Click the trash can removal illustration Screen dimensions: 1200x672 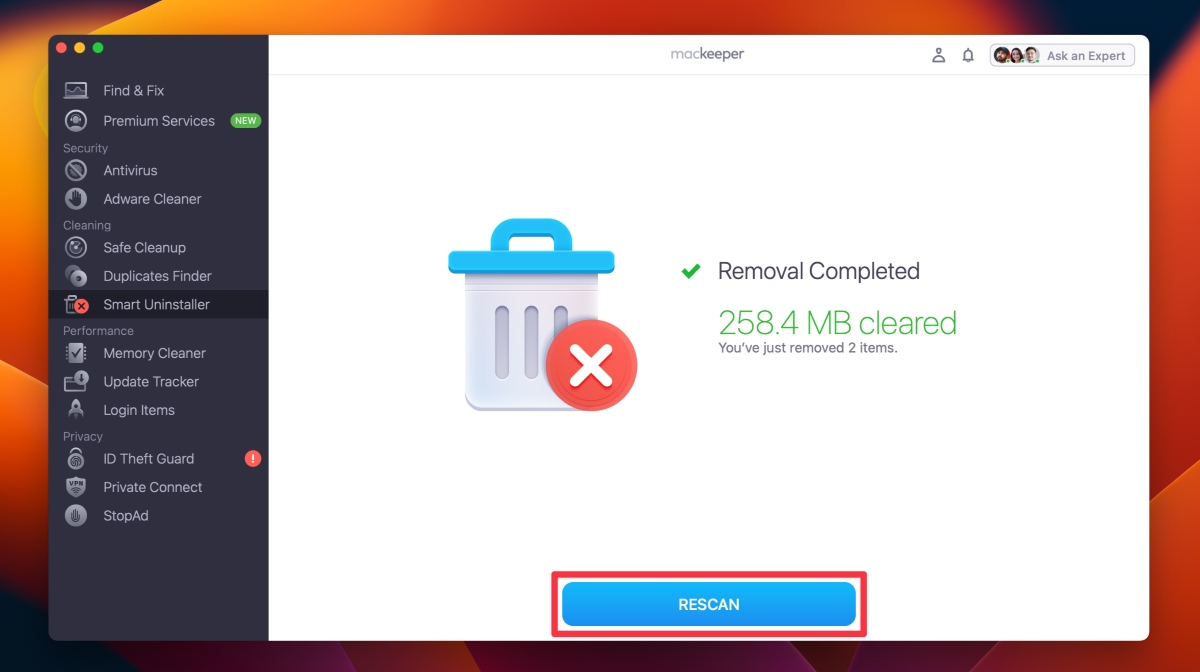(541, 315)
